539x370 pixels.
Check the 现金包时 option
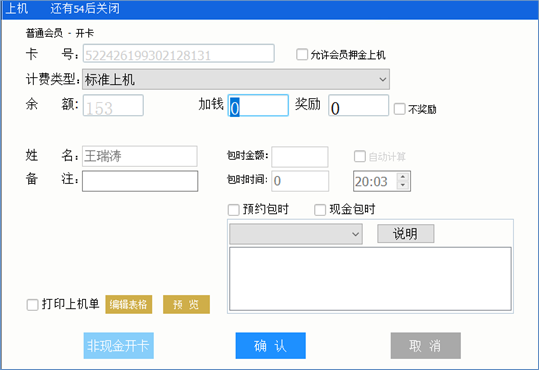320,209
